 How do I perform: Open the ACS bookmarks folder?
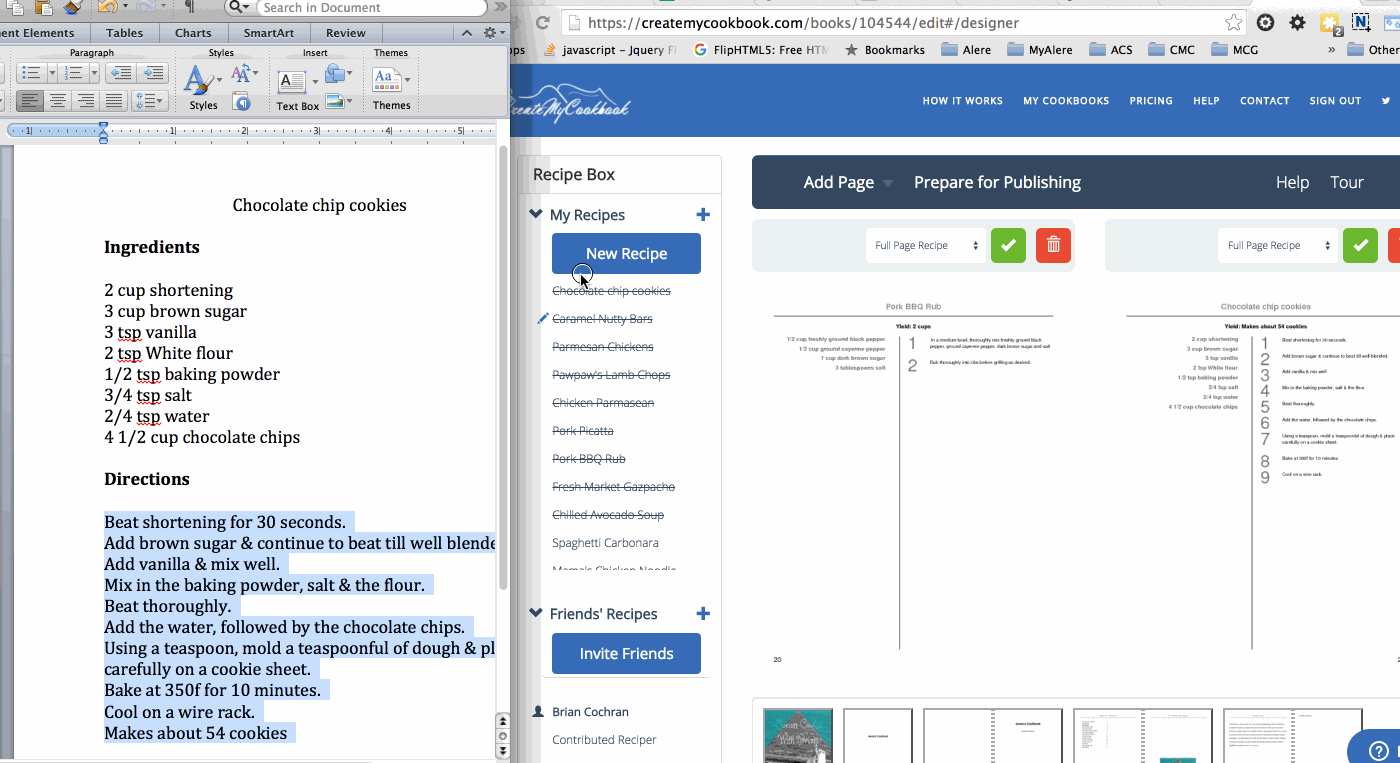coord(1111,49)
